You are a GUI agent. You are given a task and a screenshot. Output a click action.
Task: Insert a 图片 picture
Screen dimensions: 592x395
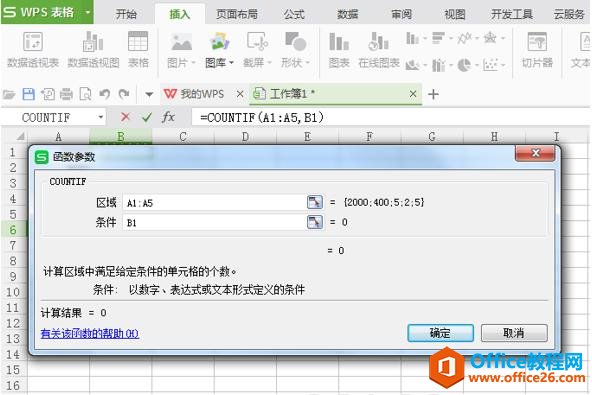(x=180, y=50)
